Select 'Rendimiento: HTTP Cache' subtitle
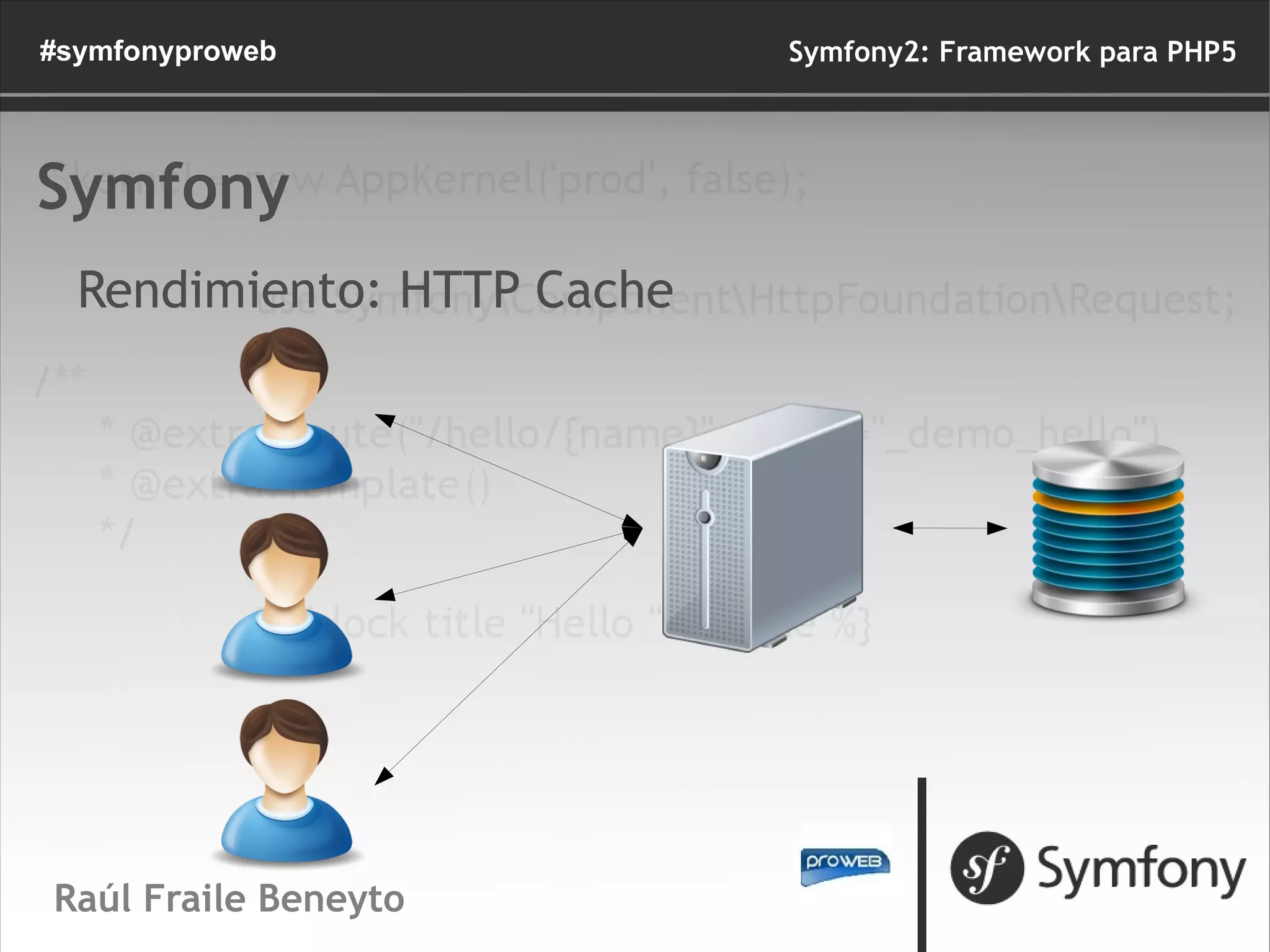Viewport: 1270px width, 952px height. click(375, 289)
